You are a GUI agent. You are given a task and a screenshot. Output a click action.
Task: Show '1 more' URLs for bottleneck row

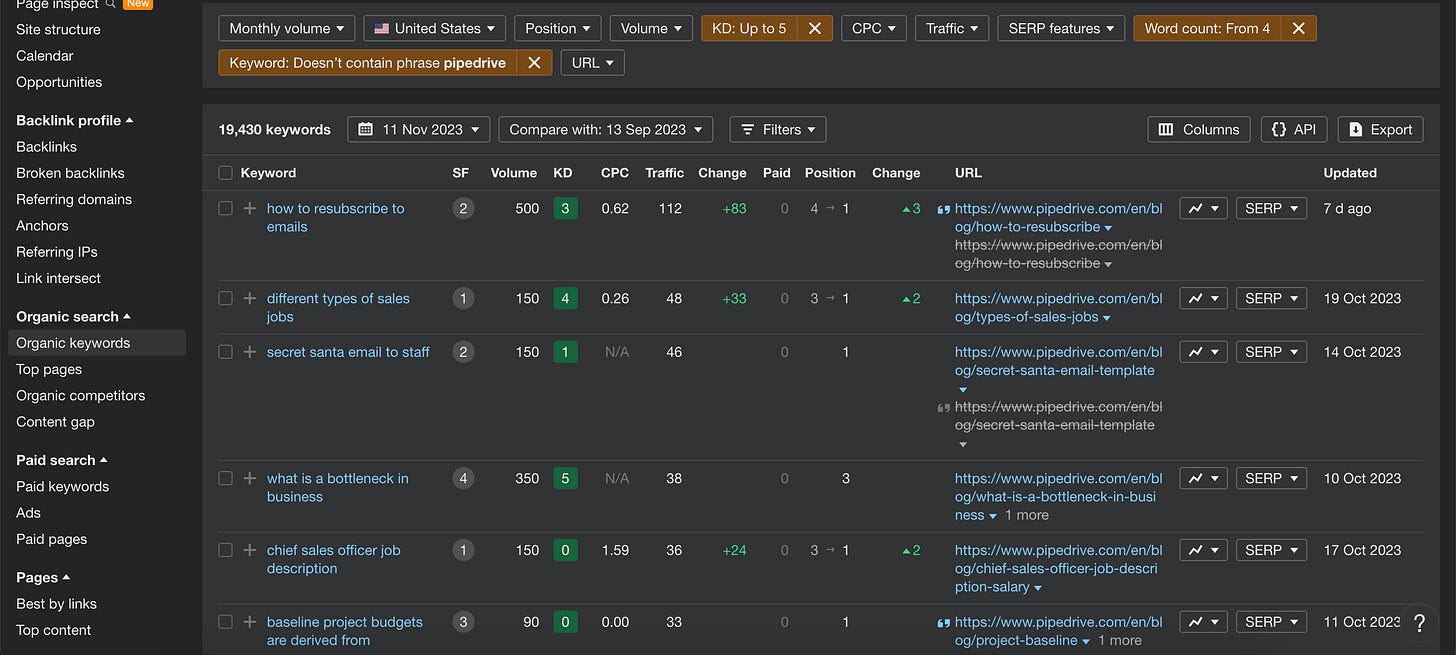1027,516
